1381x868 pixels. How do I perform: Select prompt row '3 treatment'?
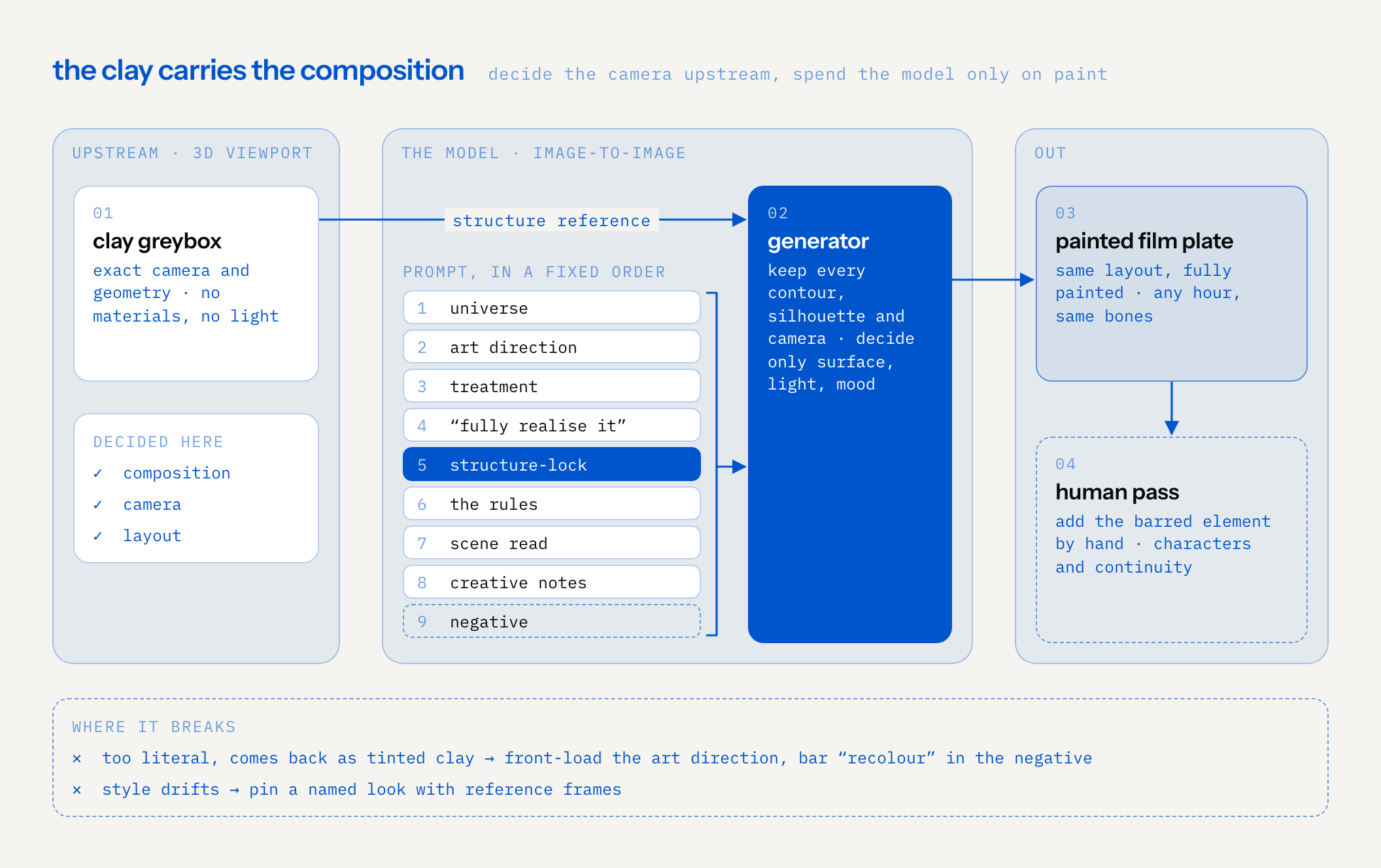point(551,386)
